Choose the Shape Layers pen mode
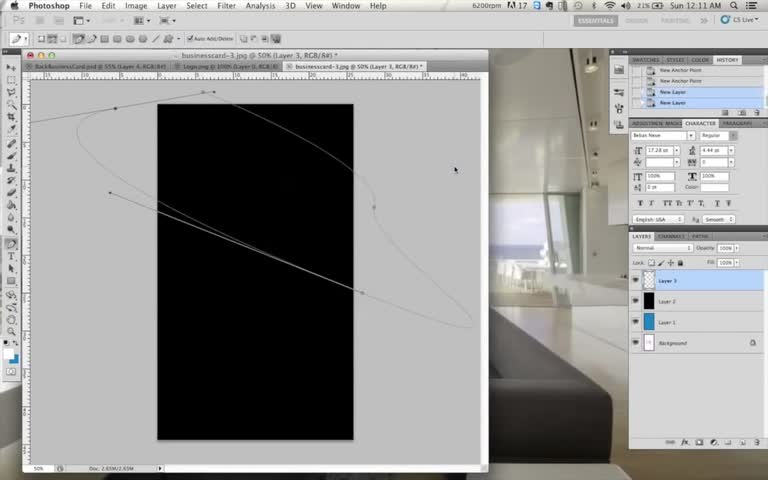The image size is (768, 480). pos(41,39)
